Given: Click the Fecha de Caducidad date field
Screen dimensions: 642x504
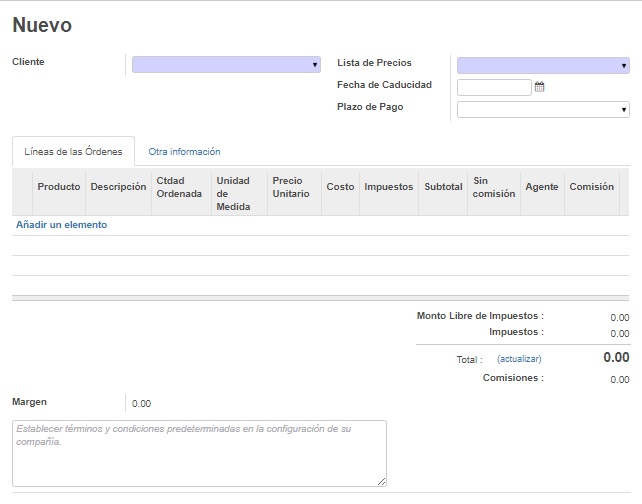Looking at the screenshot, I should (494, 87).
